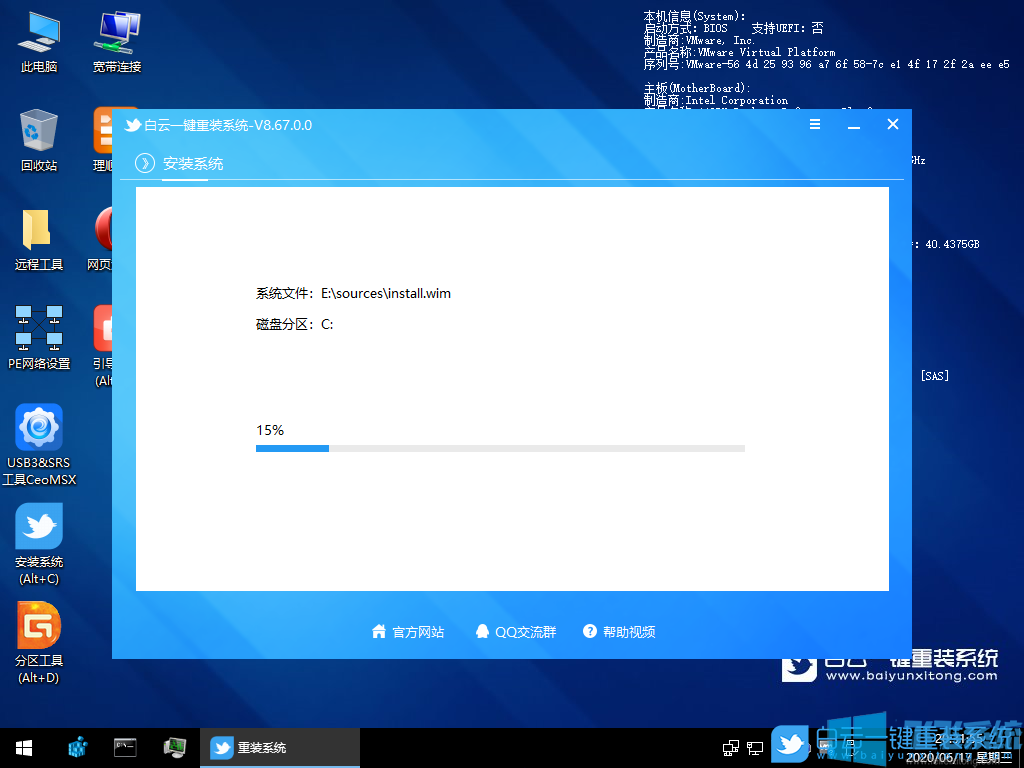Screen dimensions: 1024x768
Task: Open Command Prompt from the taskbar
Action: click(125, 746)
